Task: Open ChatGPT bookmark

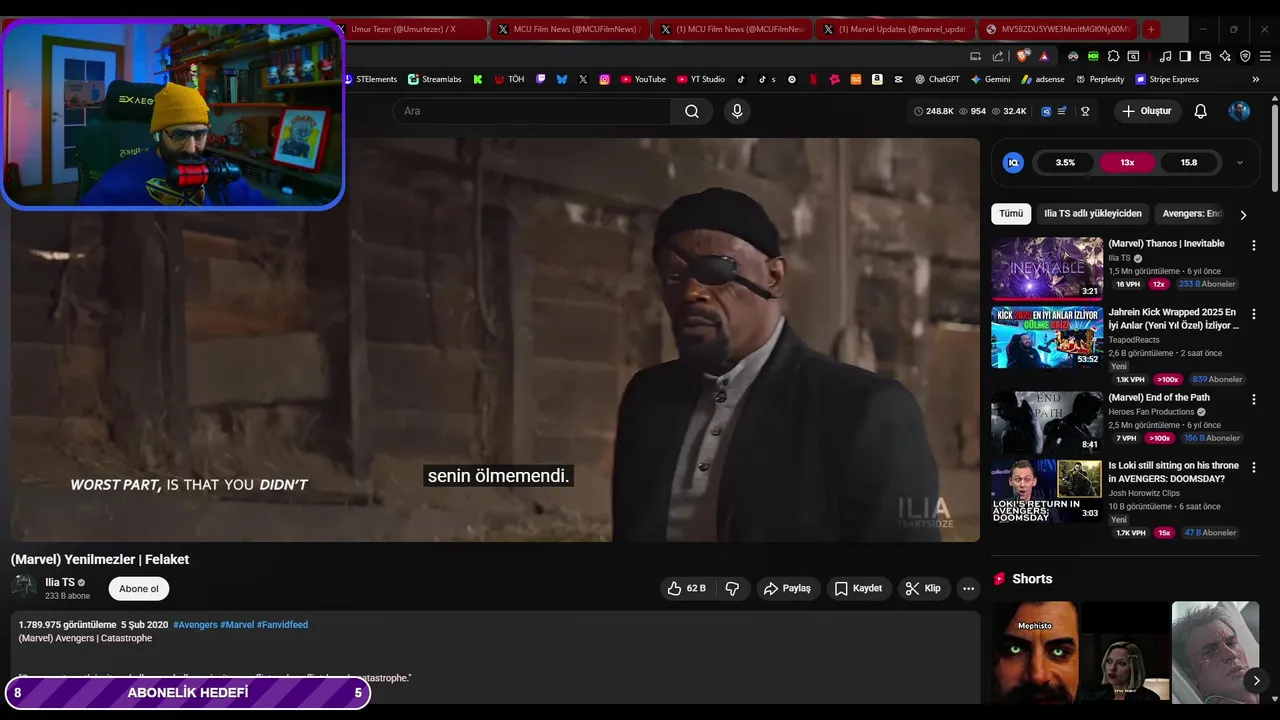Action: (x=936, y=79)
